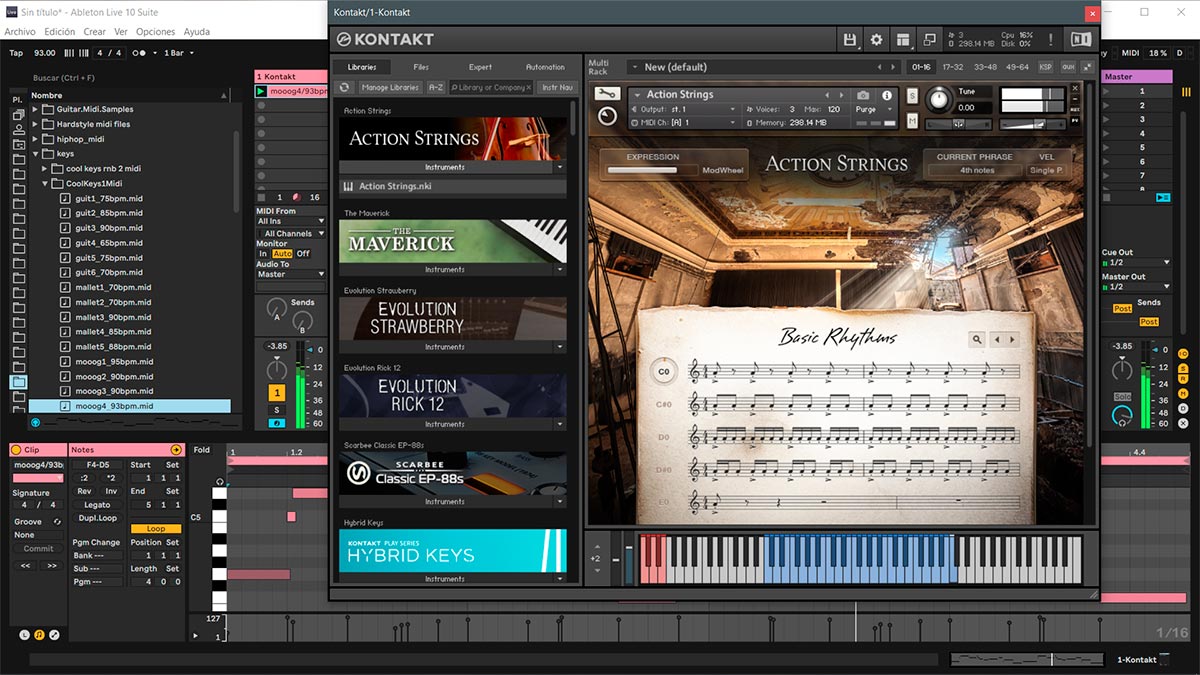
Task: Set Monitor to Auto
Action: tap(282, 254)
